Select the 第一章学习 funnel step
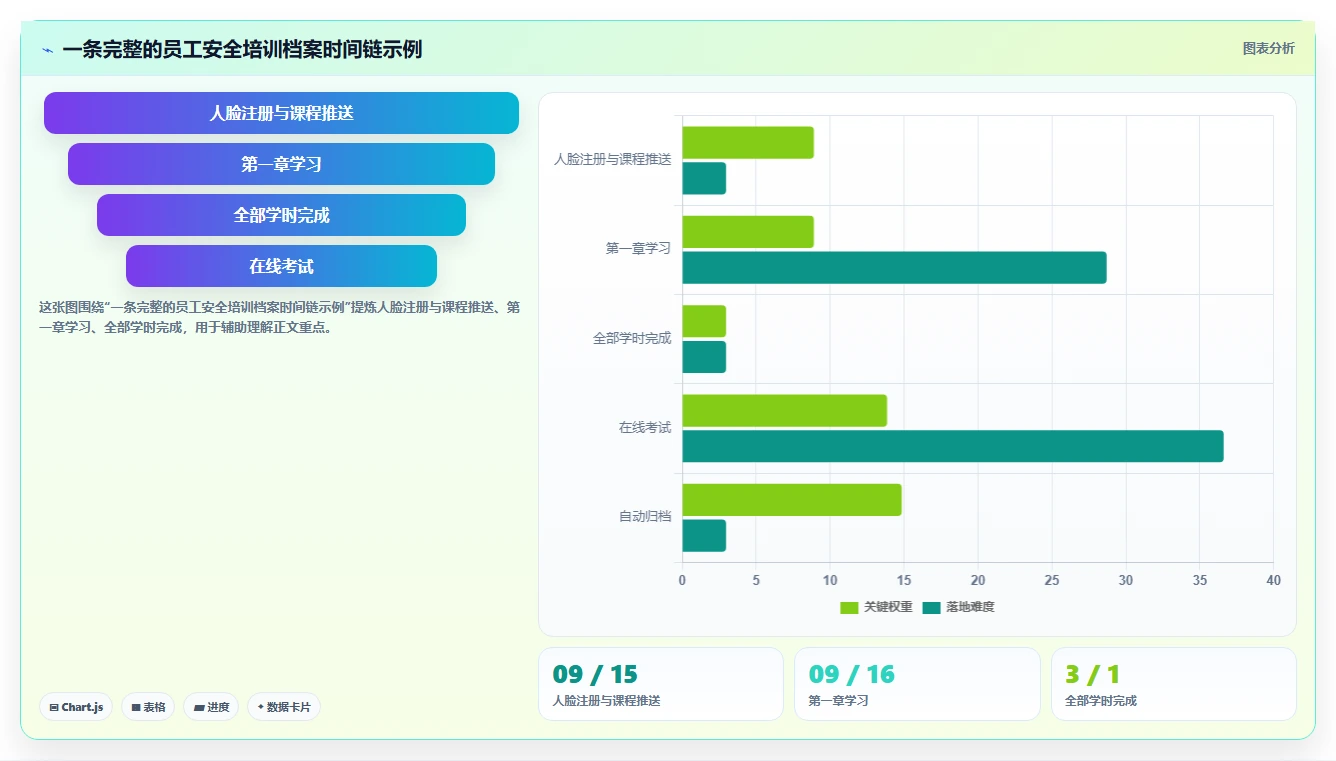The width and height of the screenshot is (1336, 761). click(281, 164)
